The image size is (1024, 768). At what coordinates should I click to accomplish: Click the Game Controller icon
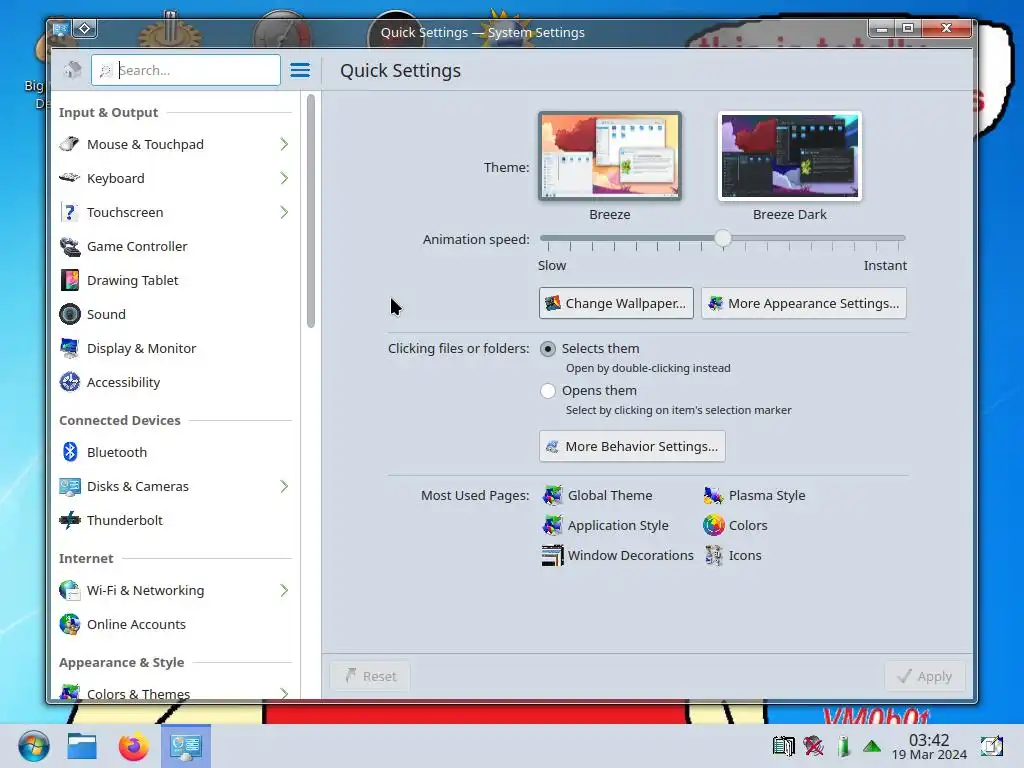(x=69, y=246)
